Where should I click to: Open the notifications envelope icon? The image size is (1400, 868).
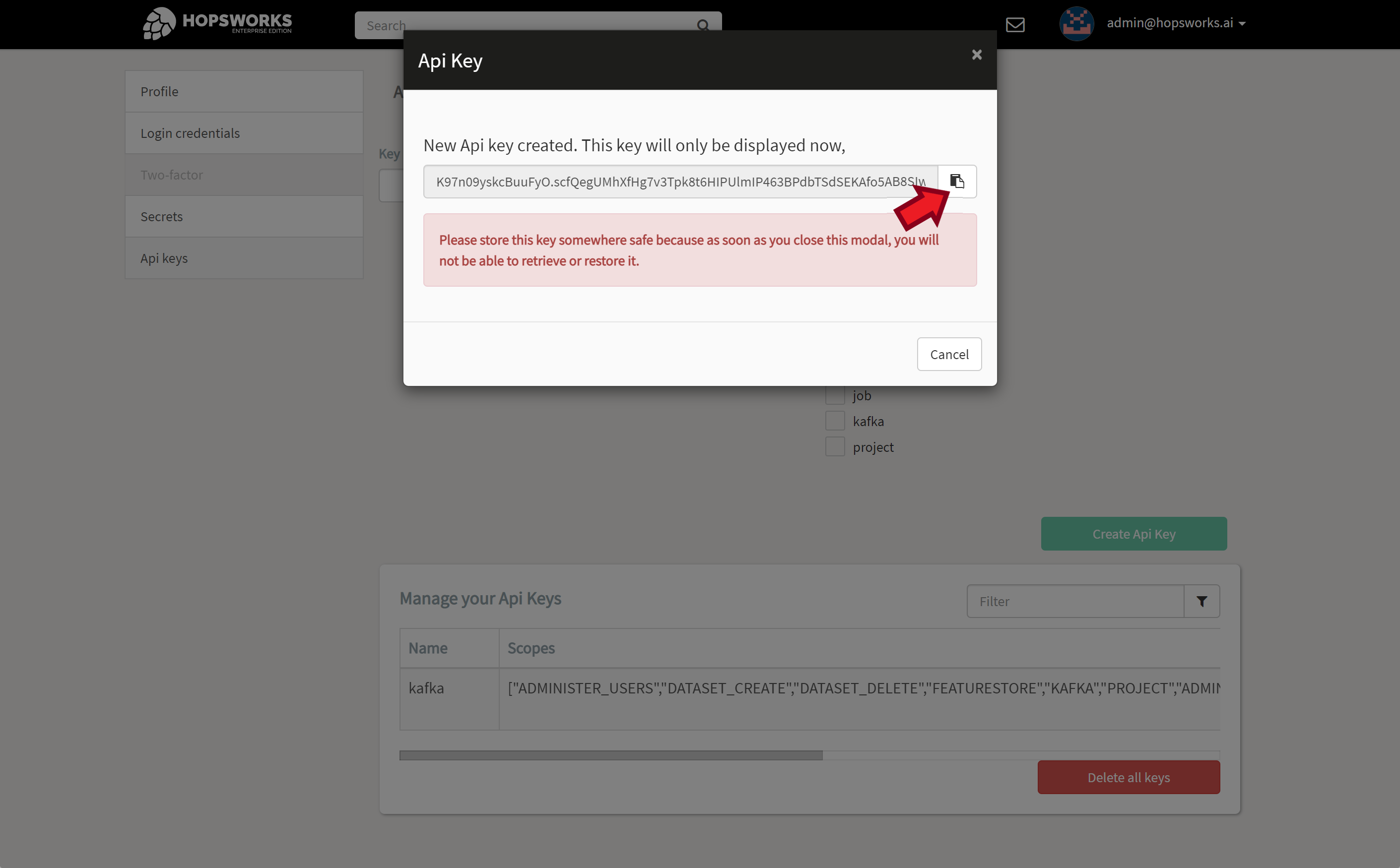pyautogui.click(x=1015, y=25)
